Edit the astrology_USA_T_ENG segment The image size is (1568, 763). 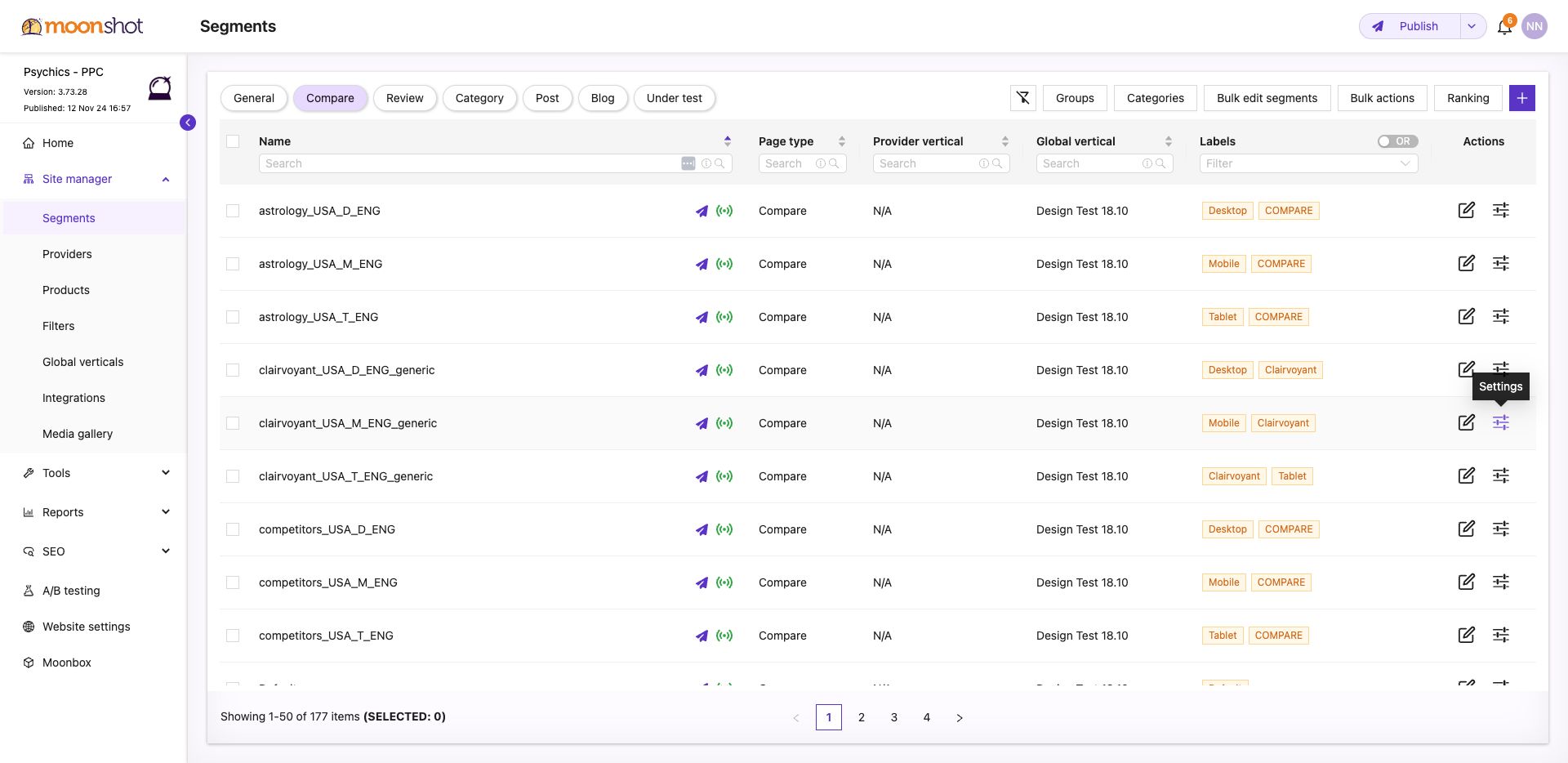point(1467,316)
